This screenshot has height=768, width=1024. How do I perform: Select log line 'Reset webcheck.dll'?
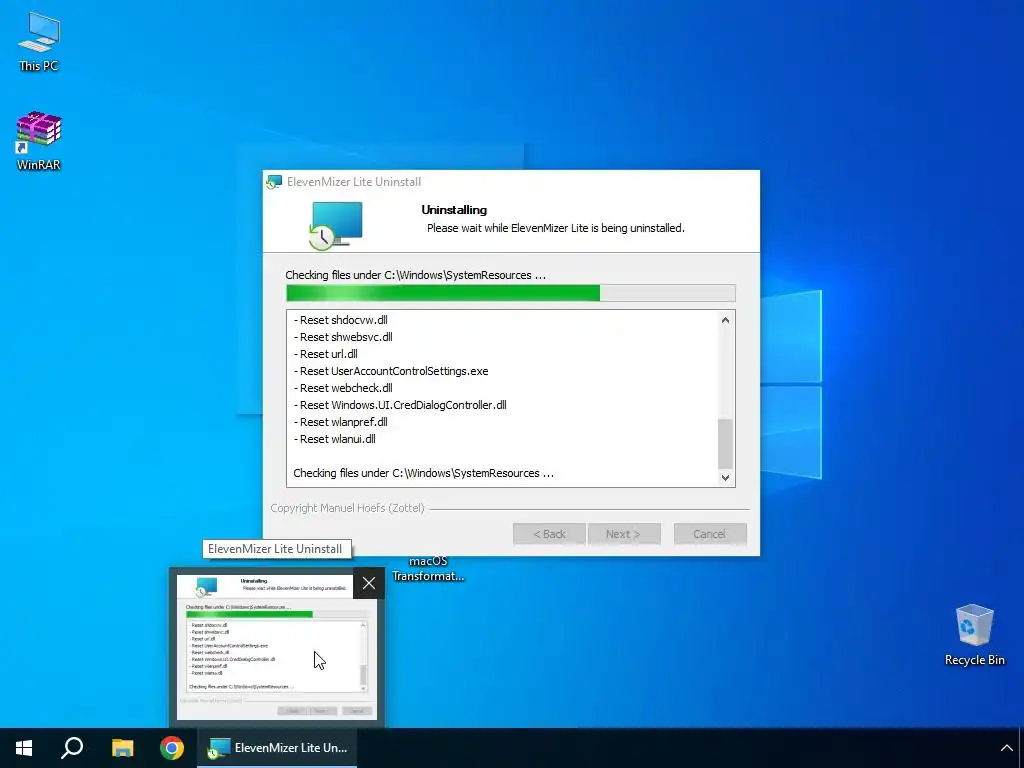(x=343, y=388)
